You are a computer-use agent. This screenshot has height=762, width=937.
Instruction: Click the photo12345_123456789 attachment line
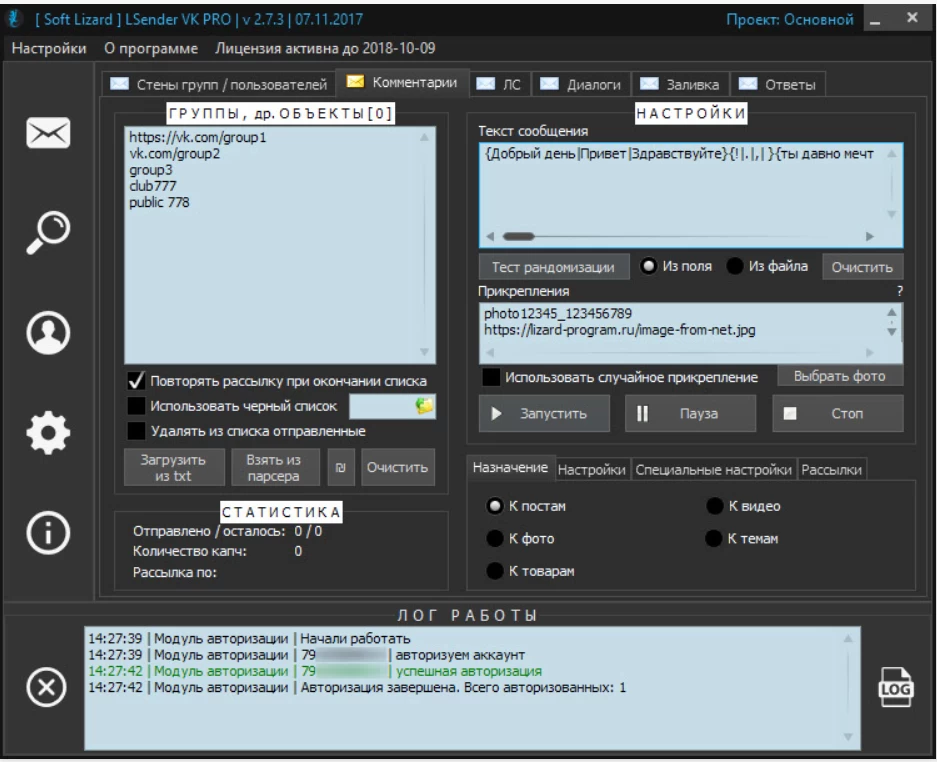tap(558, 313)
